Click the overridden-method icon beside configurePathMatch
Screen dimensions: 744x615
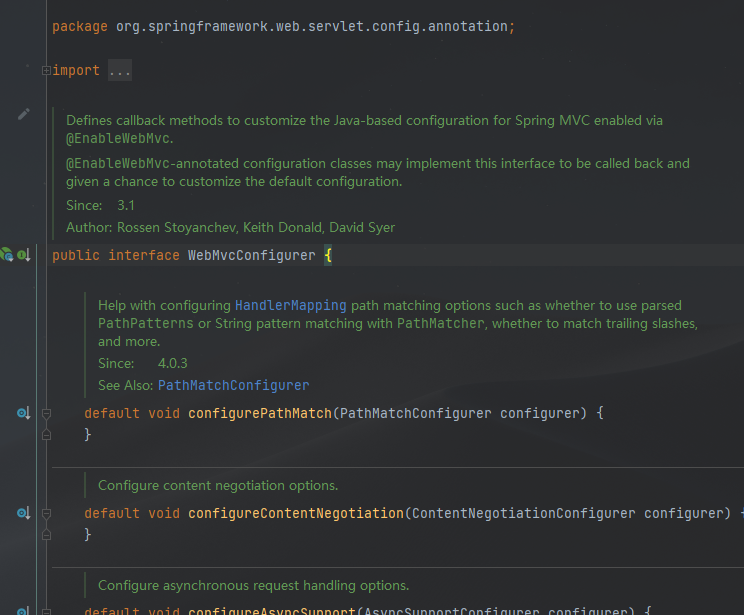[x=22, y=413]
